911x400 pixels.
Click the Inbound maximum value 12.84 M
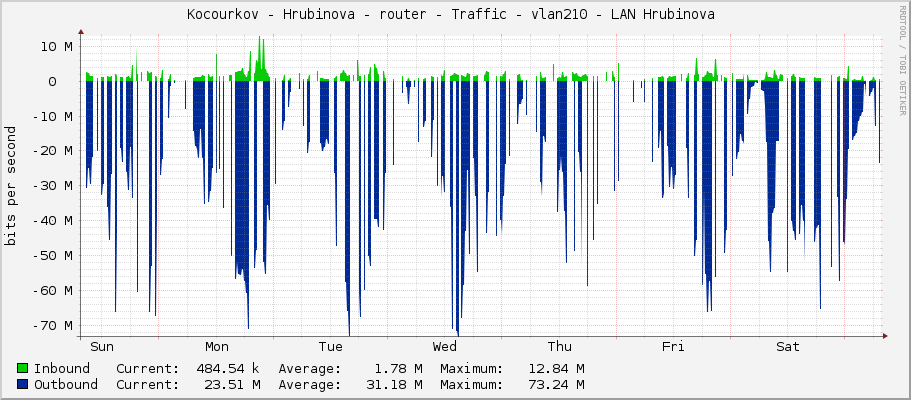click(x=556, y=369)
